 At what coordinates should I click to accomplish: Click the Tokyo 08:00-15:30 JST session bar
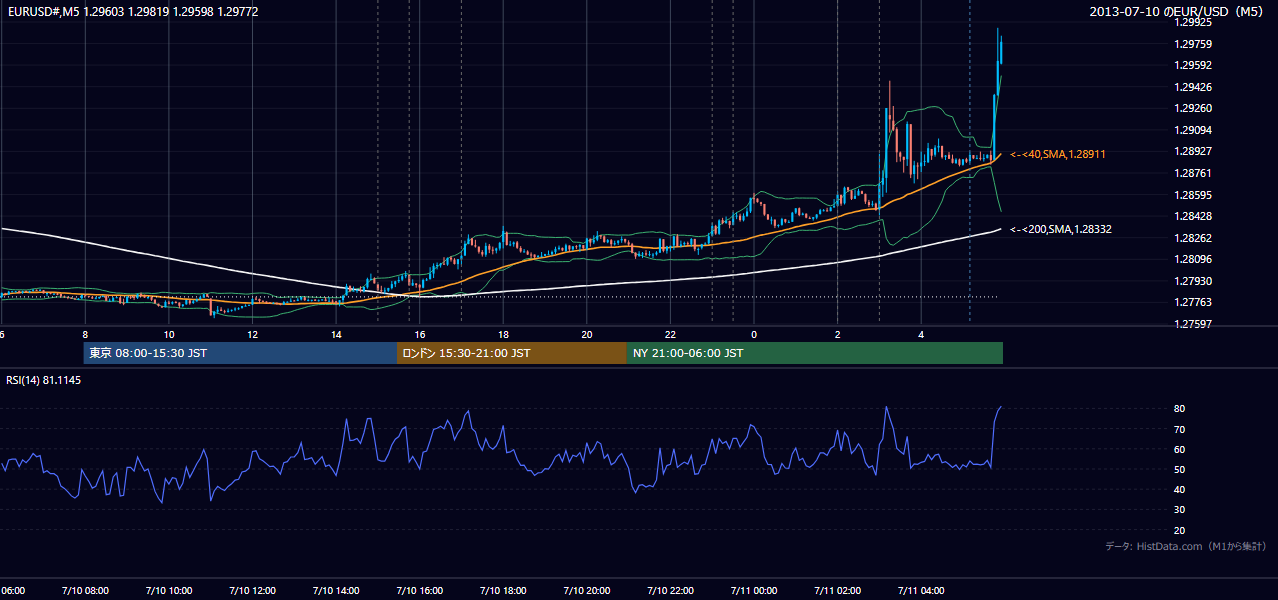click(240, 353)
